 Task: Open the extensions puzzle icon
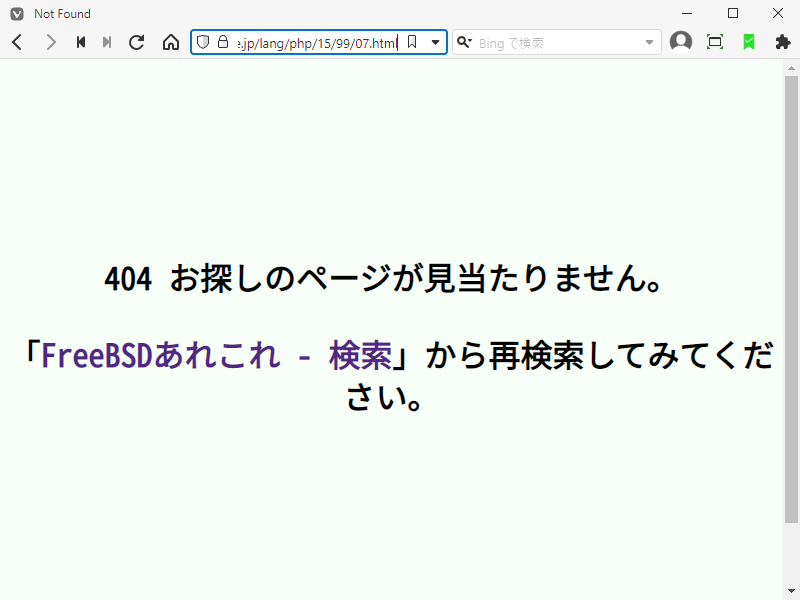click(783, 42)
